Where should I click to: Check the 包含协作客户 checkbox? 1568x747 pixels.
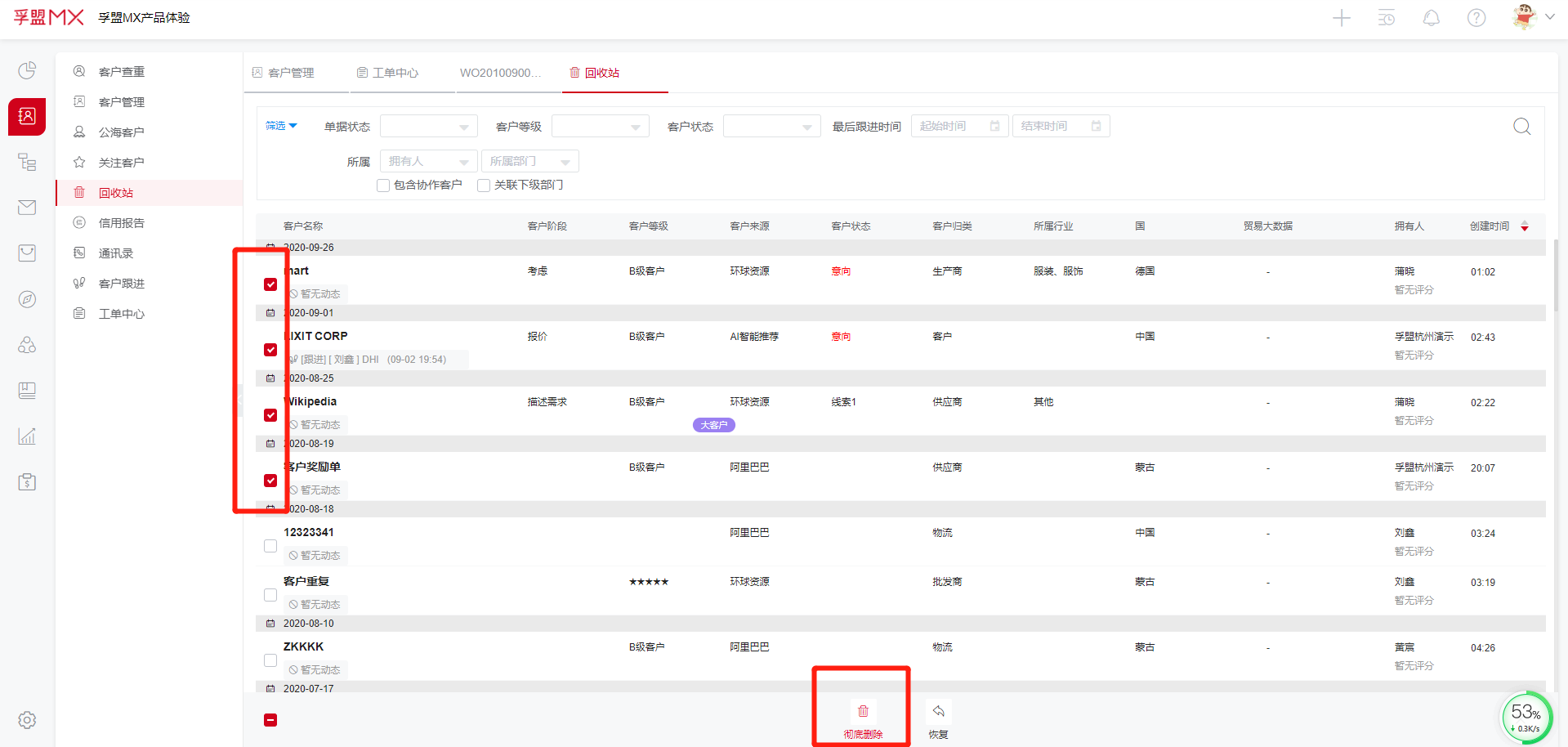[383, 186]
